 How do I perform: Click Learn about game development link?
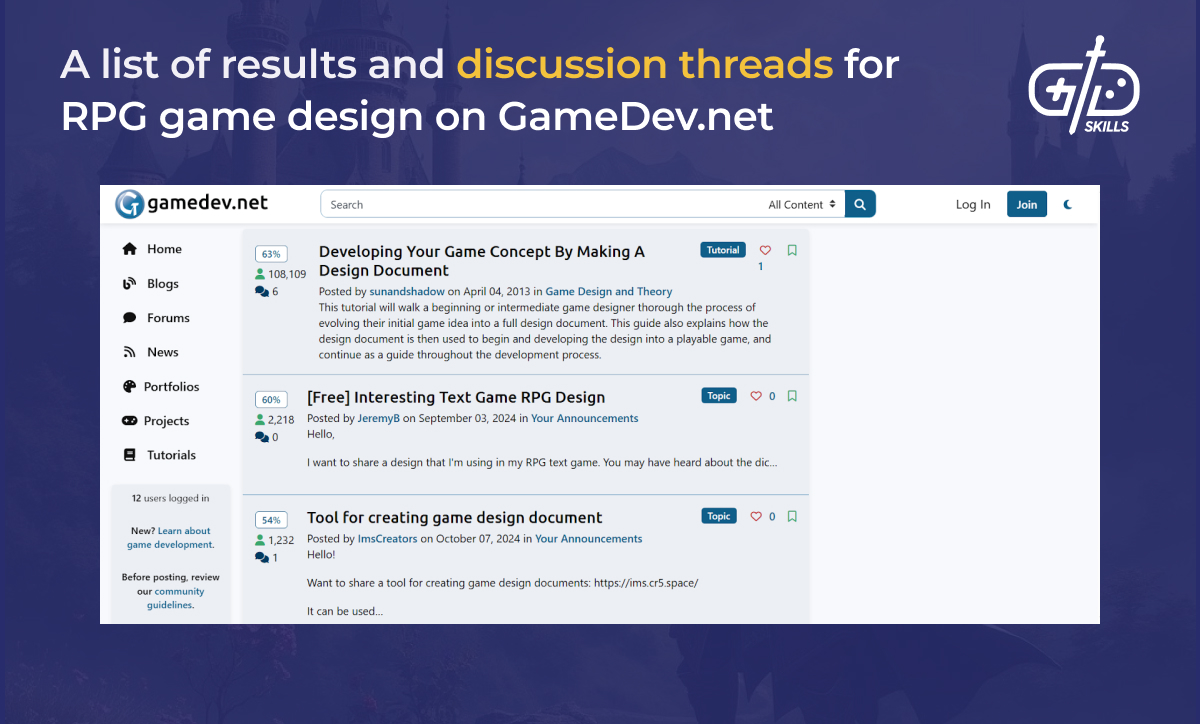pyautogui.click(x=171, y=538)
